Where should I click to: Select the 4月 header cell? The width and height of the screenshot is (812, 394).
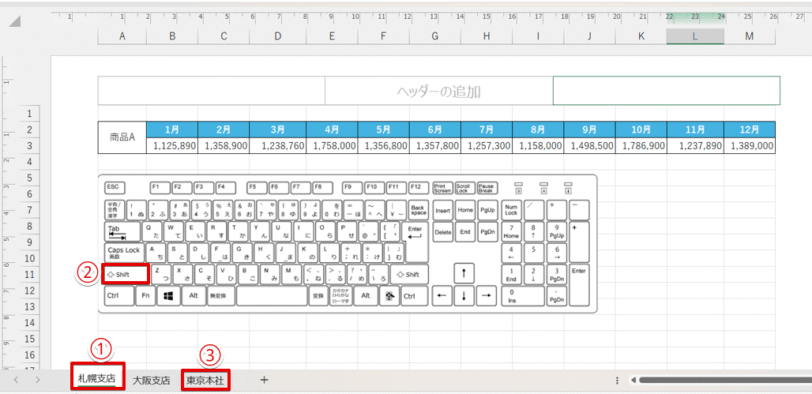(x=332, y=129)
